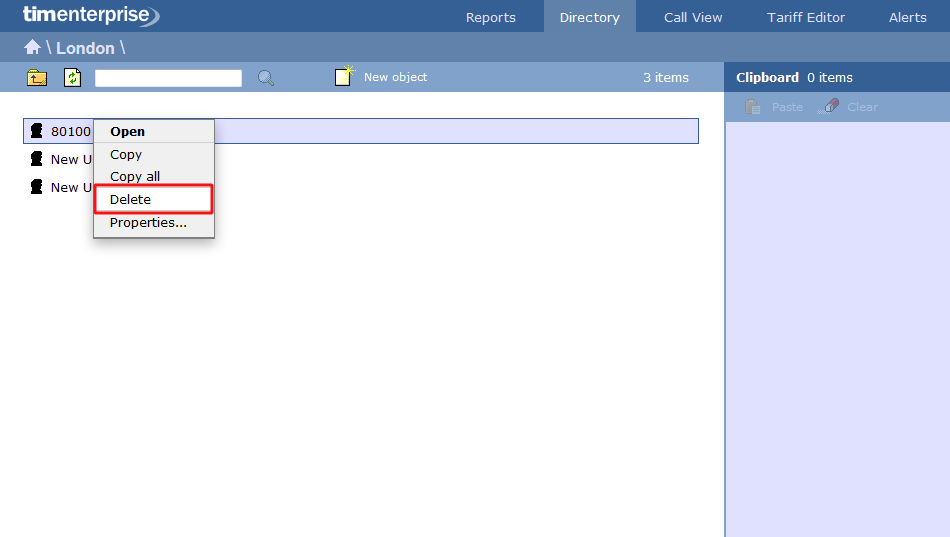Pick Copy all in context menu
Screen dimensions: 950x537
click(135, 176)
